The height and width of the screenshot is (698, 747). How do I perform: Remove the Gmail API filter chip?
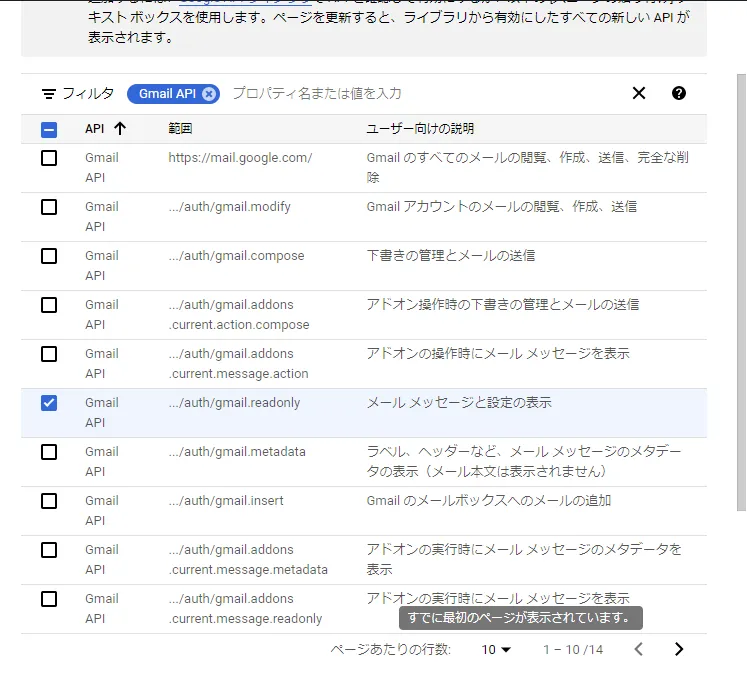[x=209, y=94]
